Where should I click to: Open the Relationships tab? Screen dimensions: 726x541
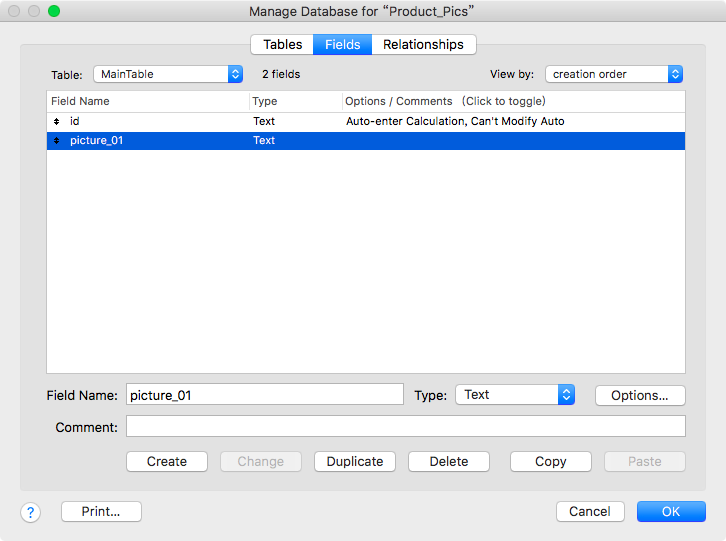pos(424,44)
